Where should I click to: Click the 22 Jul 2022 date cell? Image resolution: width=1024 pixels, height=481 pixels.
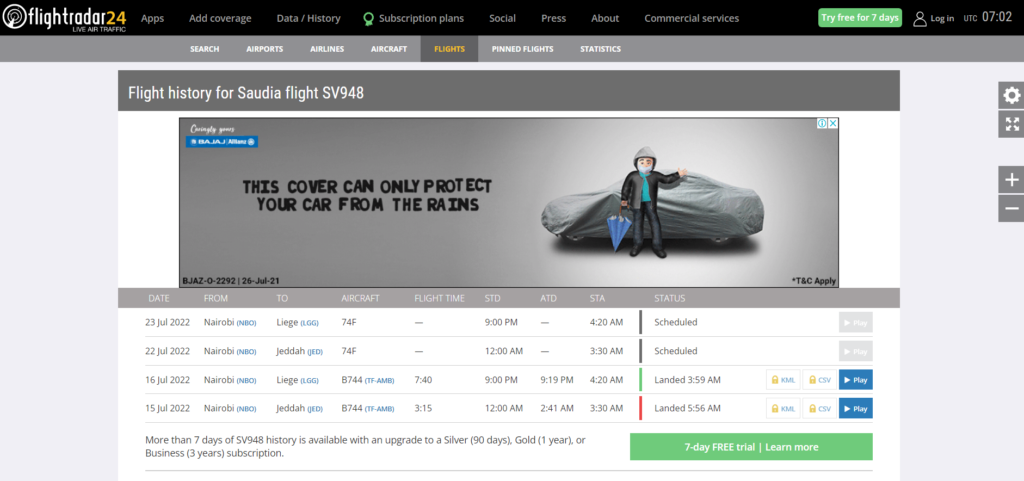167,351
